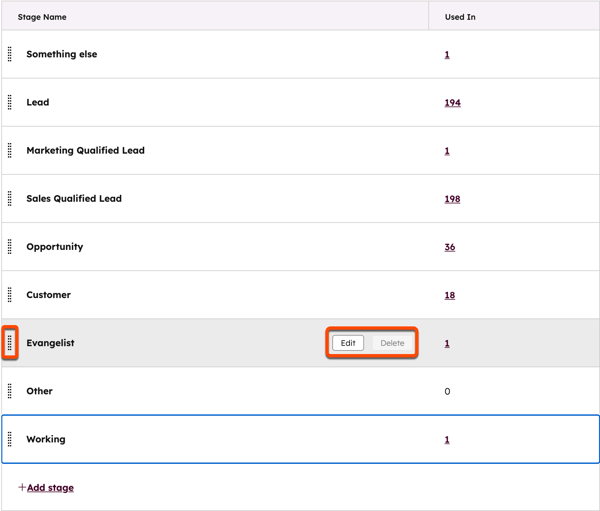Click the Evangelist drag handle icon
600x511 pixels.
coord(10,343)
